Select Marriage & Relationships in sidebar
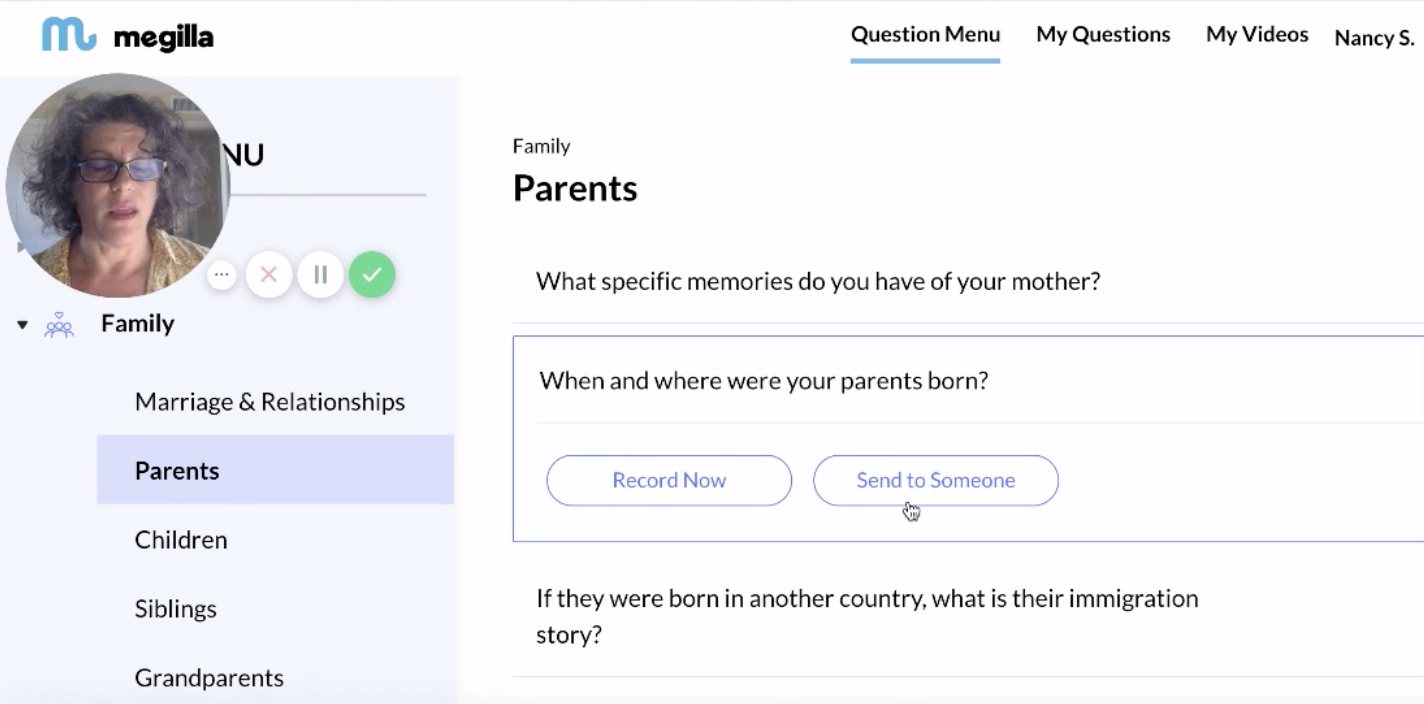This screenshot has height=704, width=1424. click(270, 402)
